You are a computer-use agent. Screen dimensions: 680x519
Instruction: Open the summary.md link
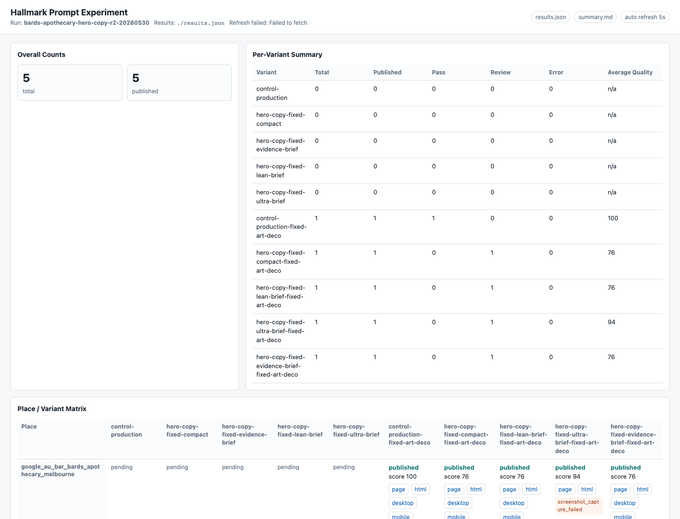tap(595, 17)
